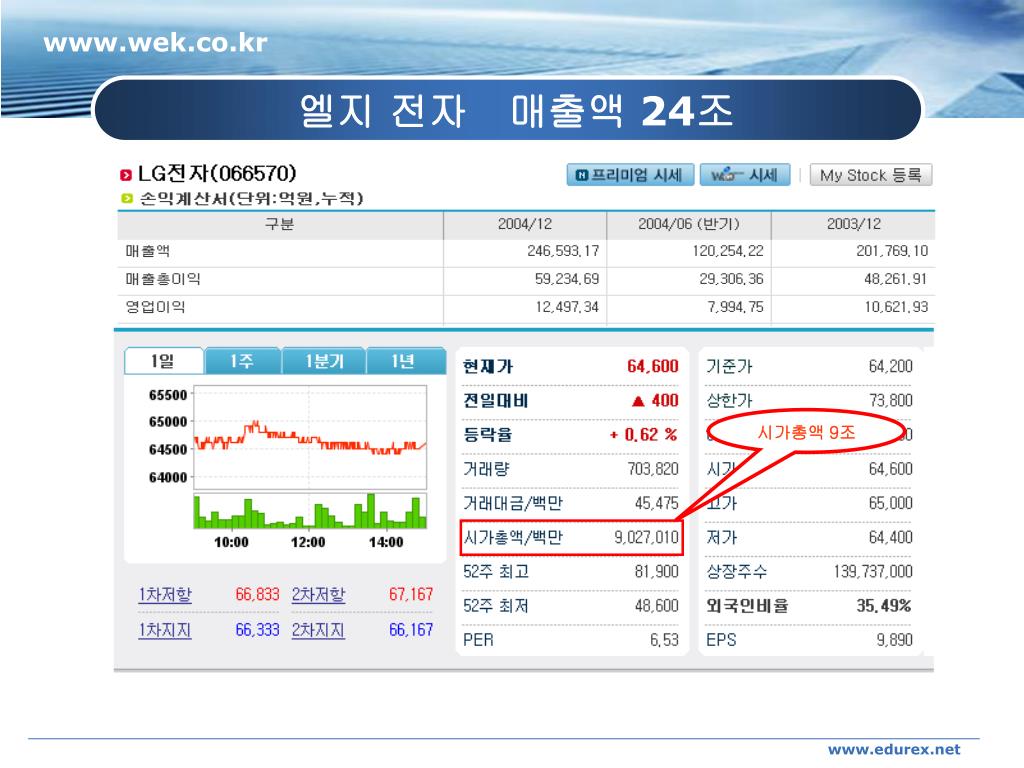
Task: Select the 1일 chart tab
Action: 163,361
